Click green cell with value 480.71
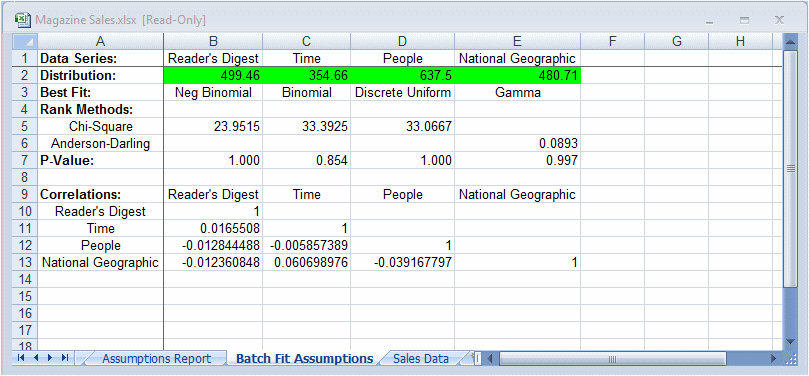This screenshot has height=376, width=809. (x=517, y=76)
